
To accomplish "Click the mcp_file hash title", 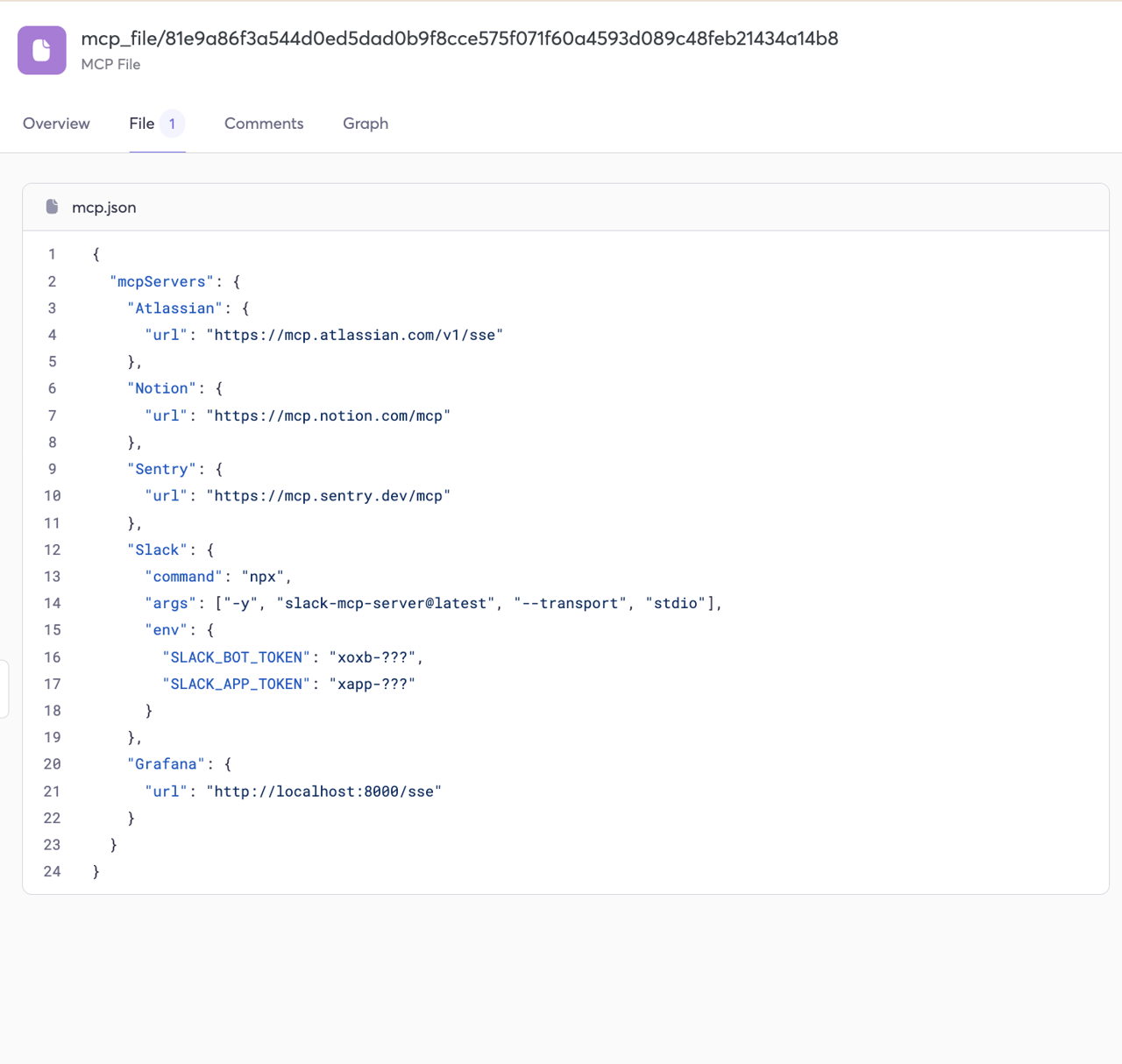I will (x=459, y=39).
